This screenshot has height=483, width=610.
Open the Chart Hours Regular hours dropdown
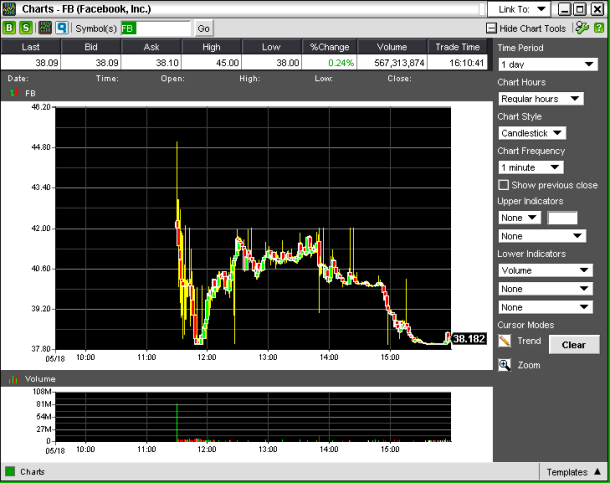[541, 99]
